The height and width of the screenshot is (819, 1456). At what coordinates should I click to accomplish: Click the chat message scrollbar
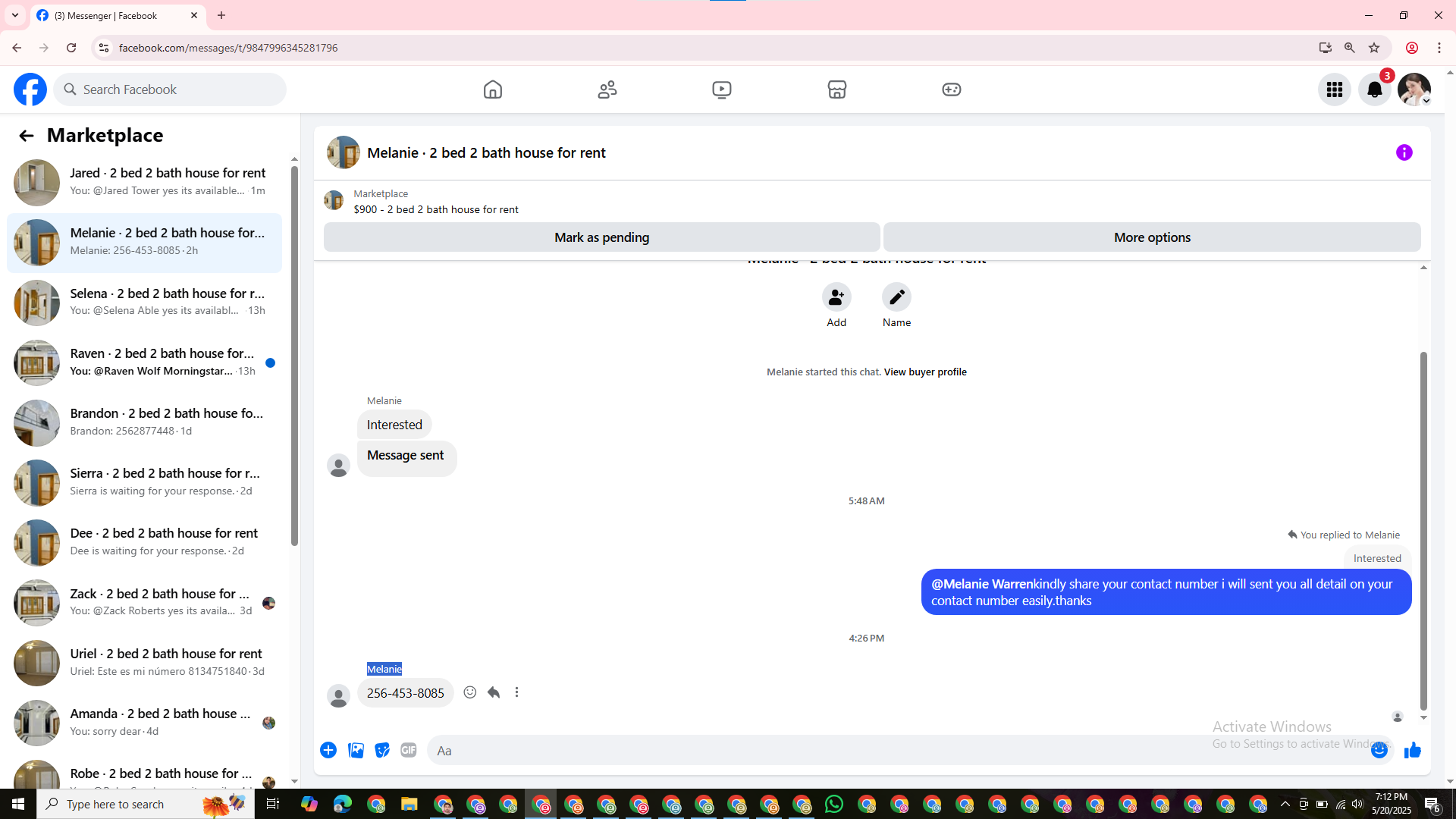pos(1423,531)
